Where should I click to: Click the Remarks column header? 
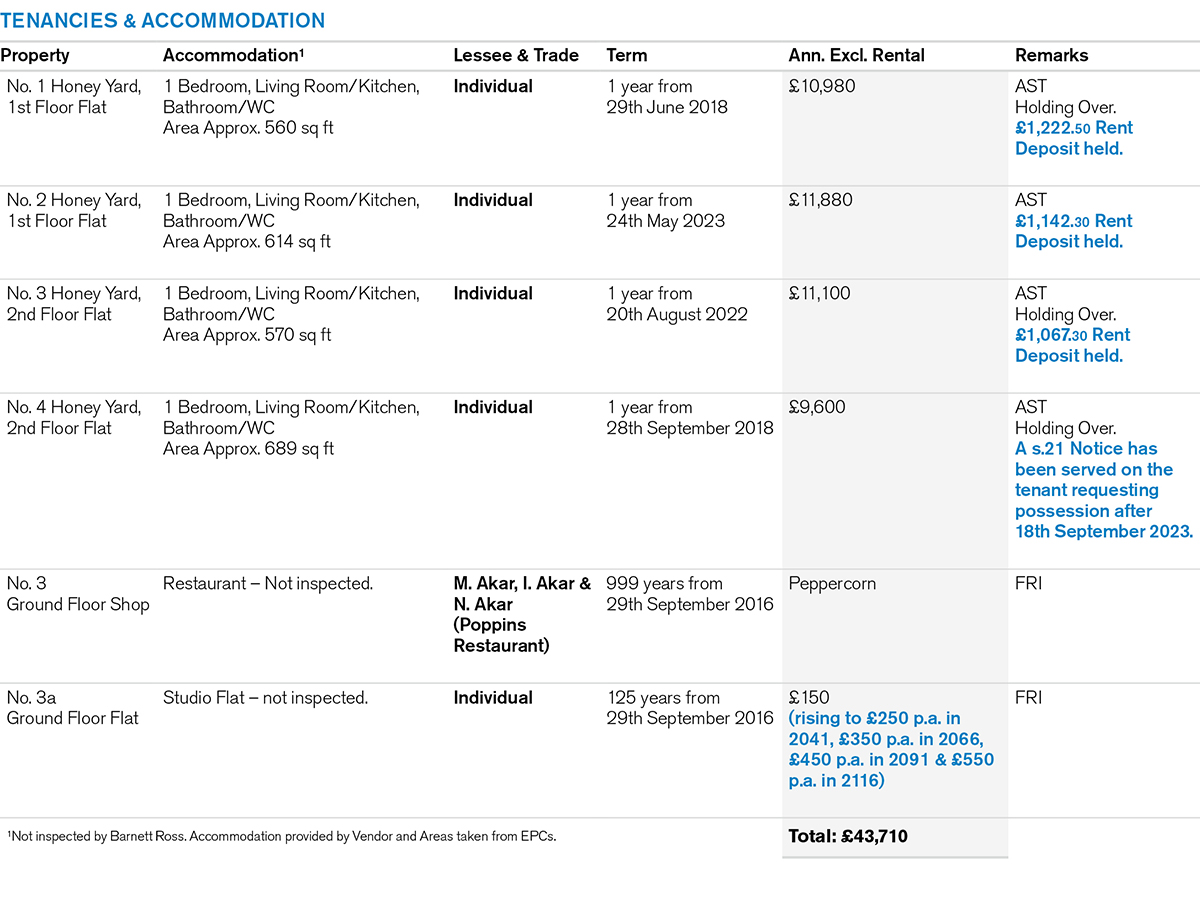[1051, 56]
